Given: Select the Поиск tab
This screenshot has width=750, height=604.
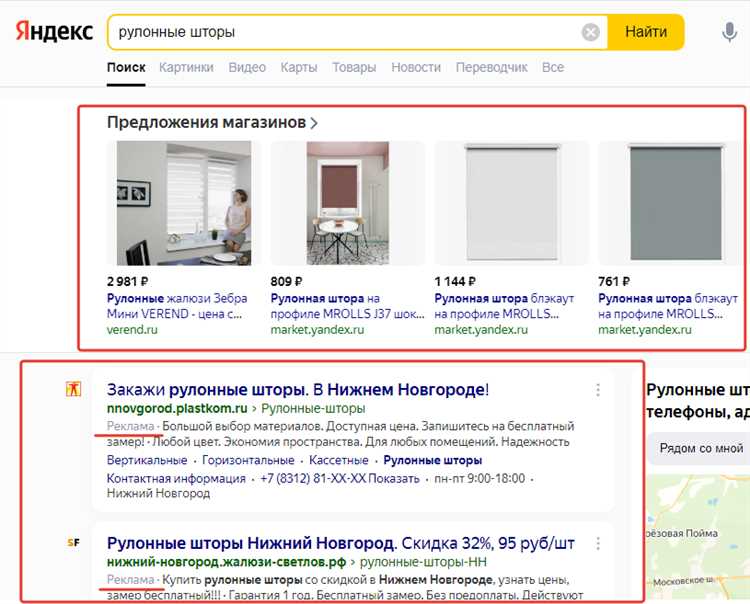Looking at the screenshot, I should [x=126, y=67].
